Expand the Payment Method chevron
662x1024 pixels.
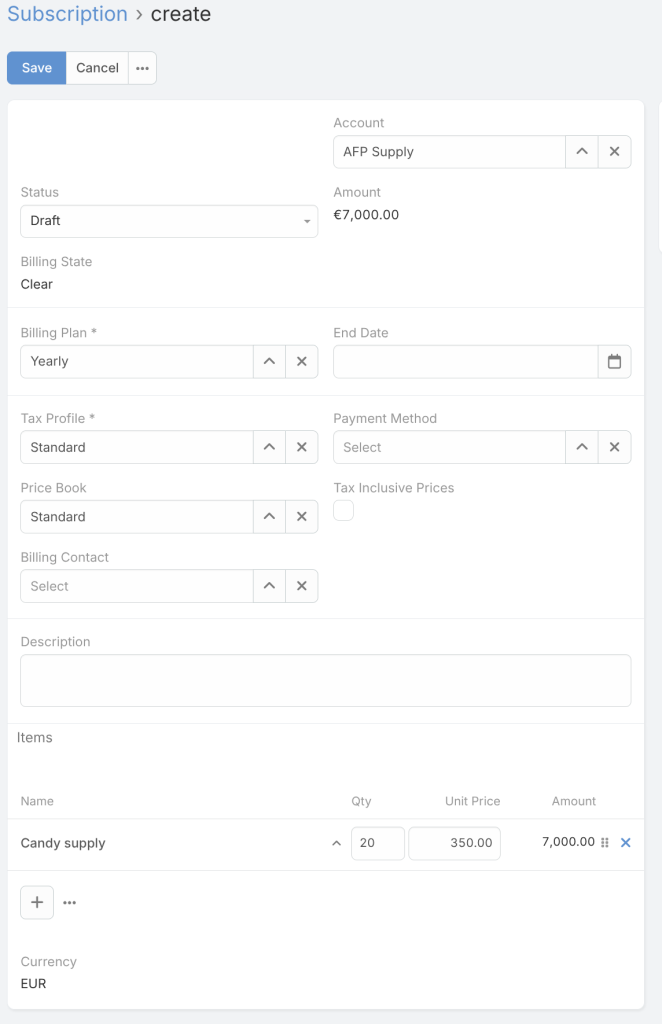coord(581,447)
